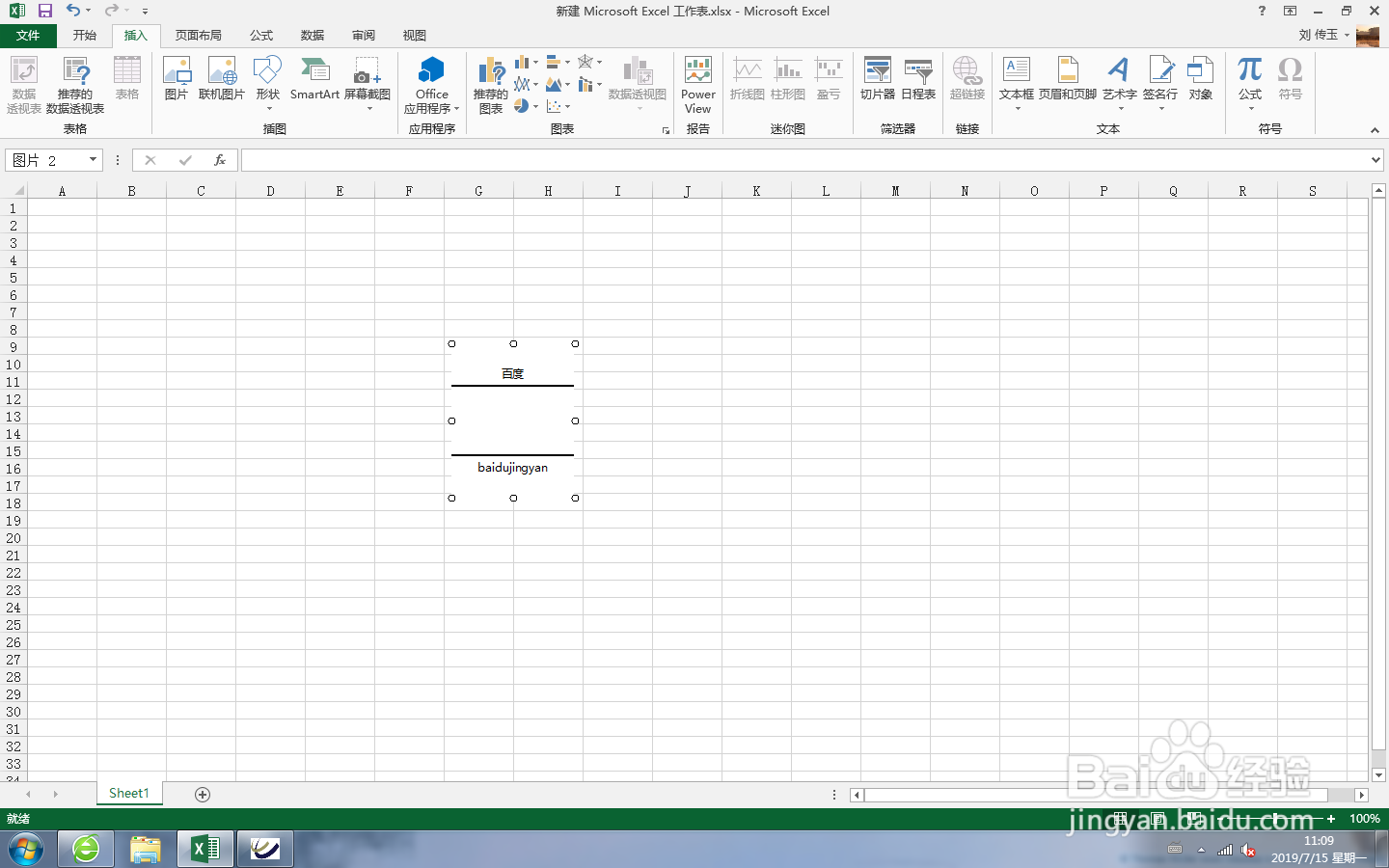Screen dimensions: 1389x868
Task: Collapse the ribbon
Action: [1375, 130]
